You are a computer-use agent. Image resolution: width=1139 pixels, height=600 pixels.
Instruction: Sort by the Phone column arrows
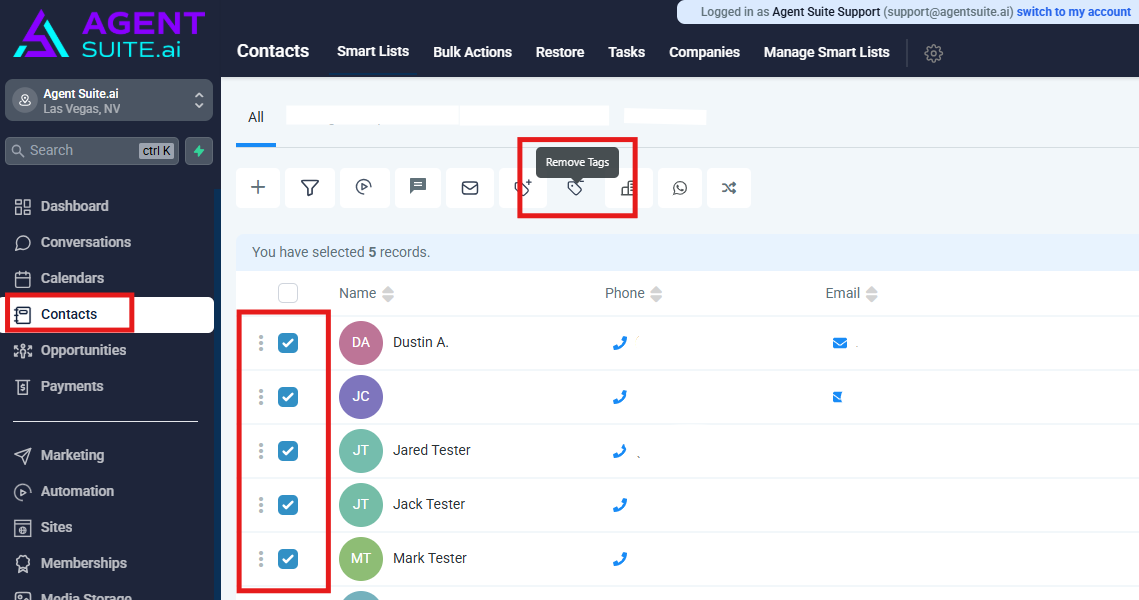point(656,293)
